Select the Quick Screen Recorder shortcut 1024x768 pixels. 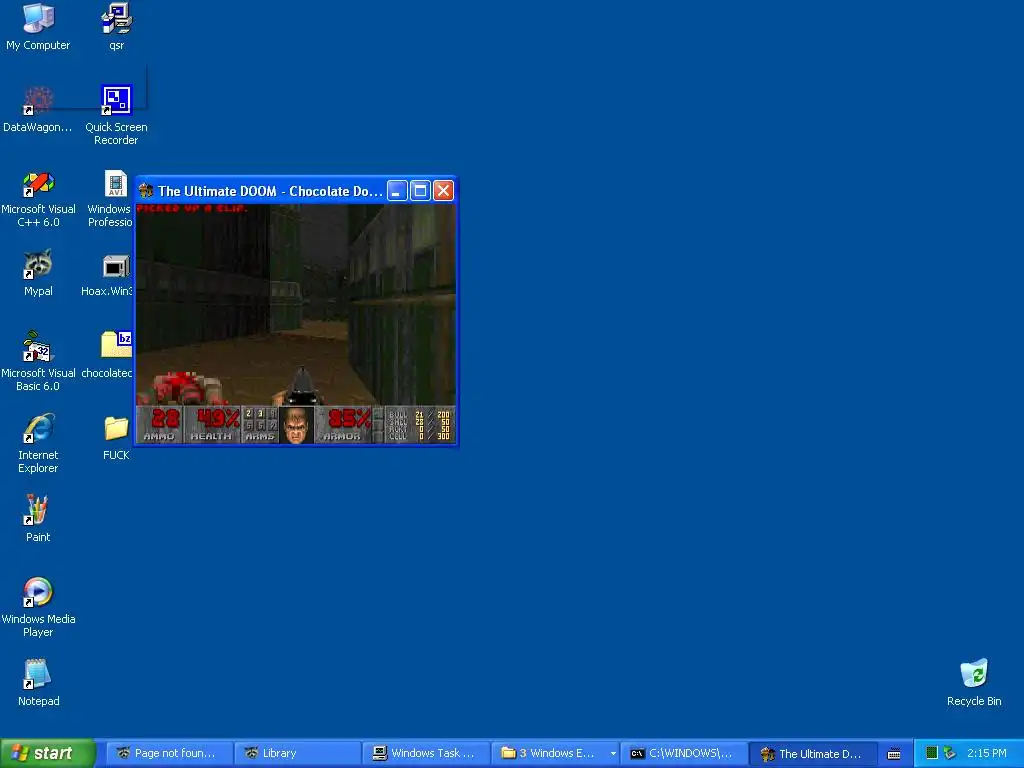116,115
